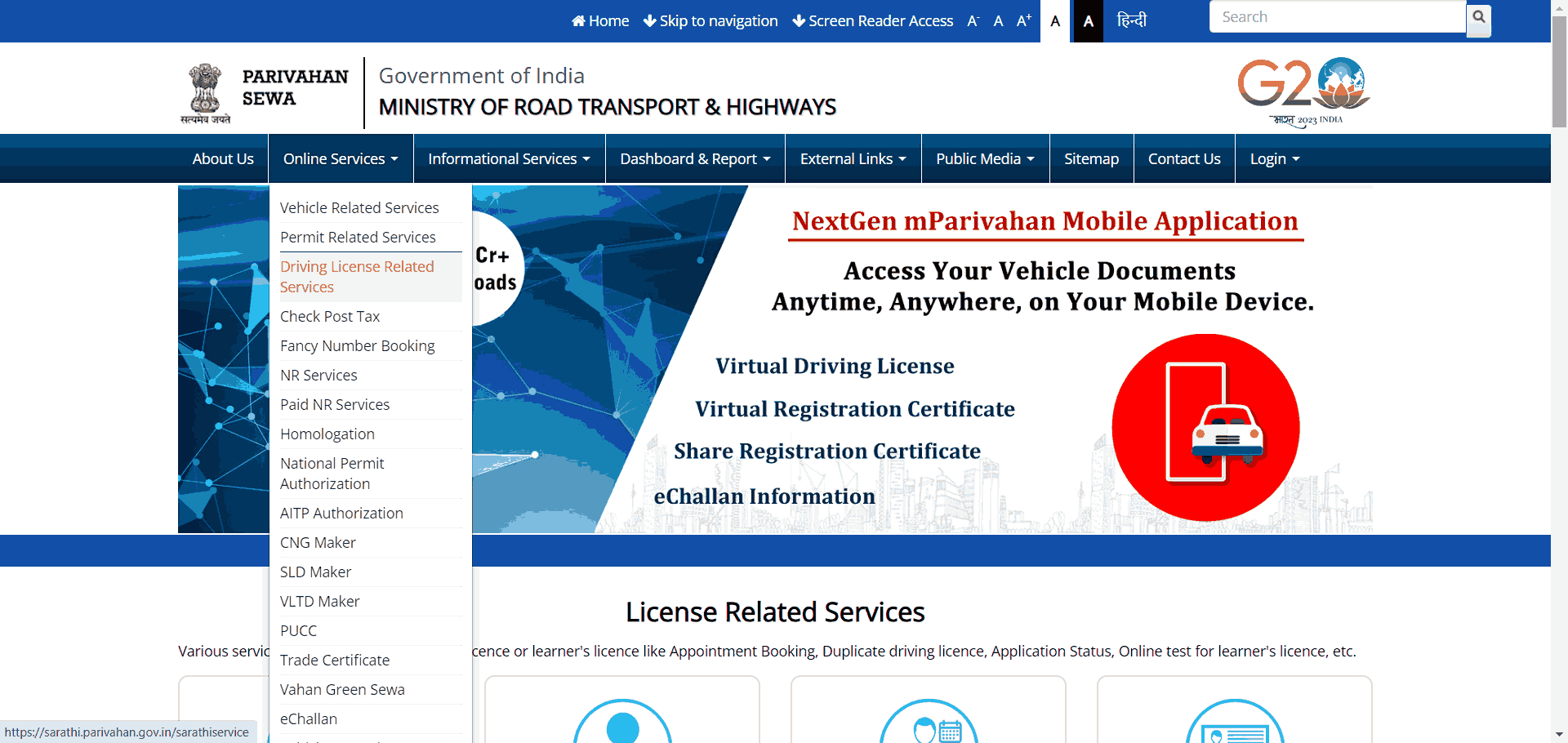Screen dimensions: 1568x743
Task: Click the page vertical scrollbar thumb
Action: pos(1559,73)
